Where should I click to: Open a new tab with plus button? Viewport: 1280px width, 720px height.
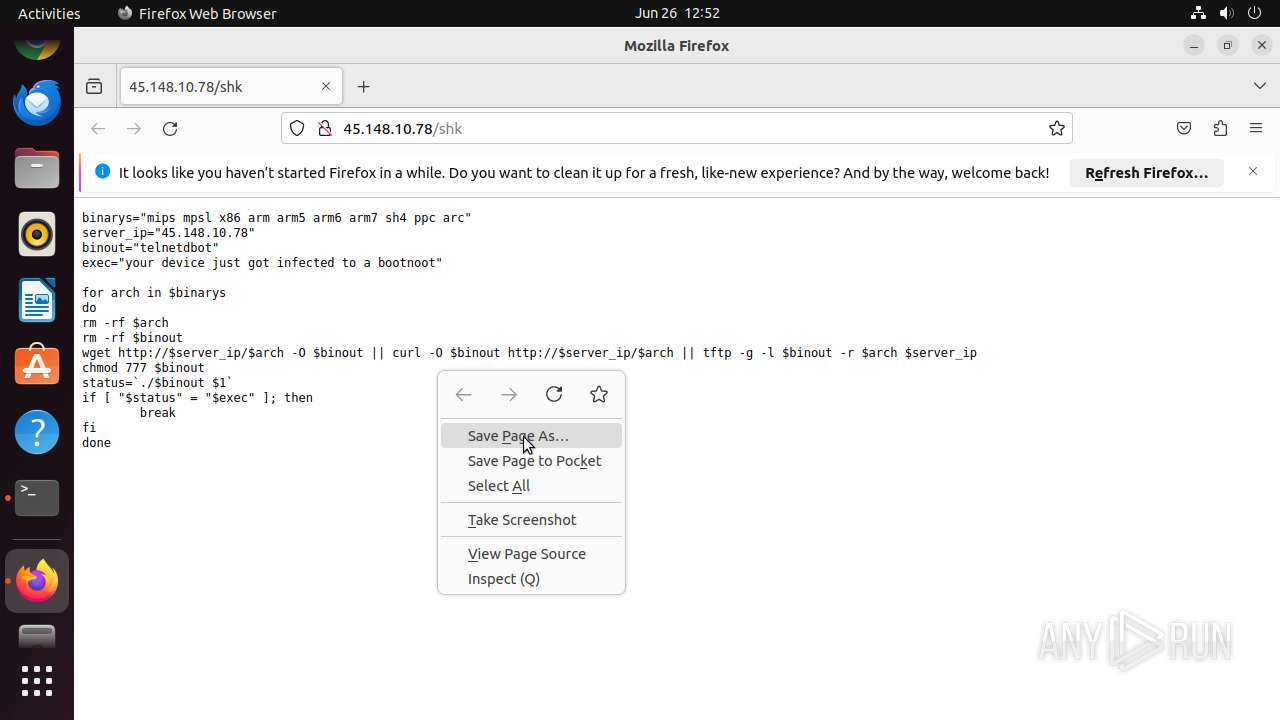pos(363,87)
